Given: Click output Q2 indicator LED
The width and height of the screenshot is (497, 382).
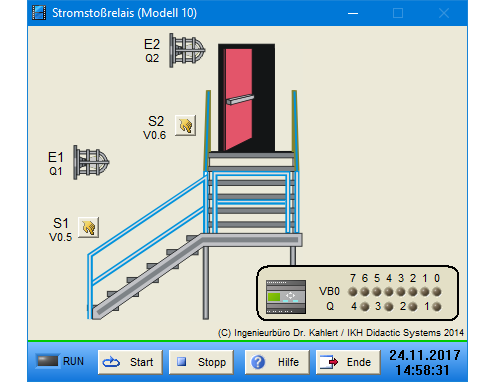Looking at the screenshot, I should (x=413, y=306).
